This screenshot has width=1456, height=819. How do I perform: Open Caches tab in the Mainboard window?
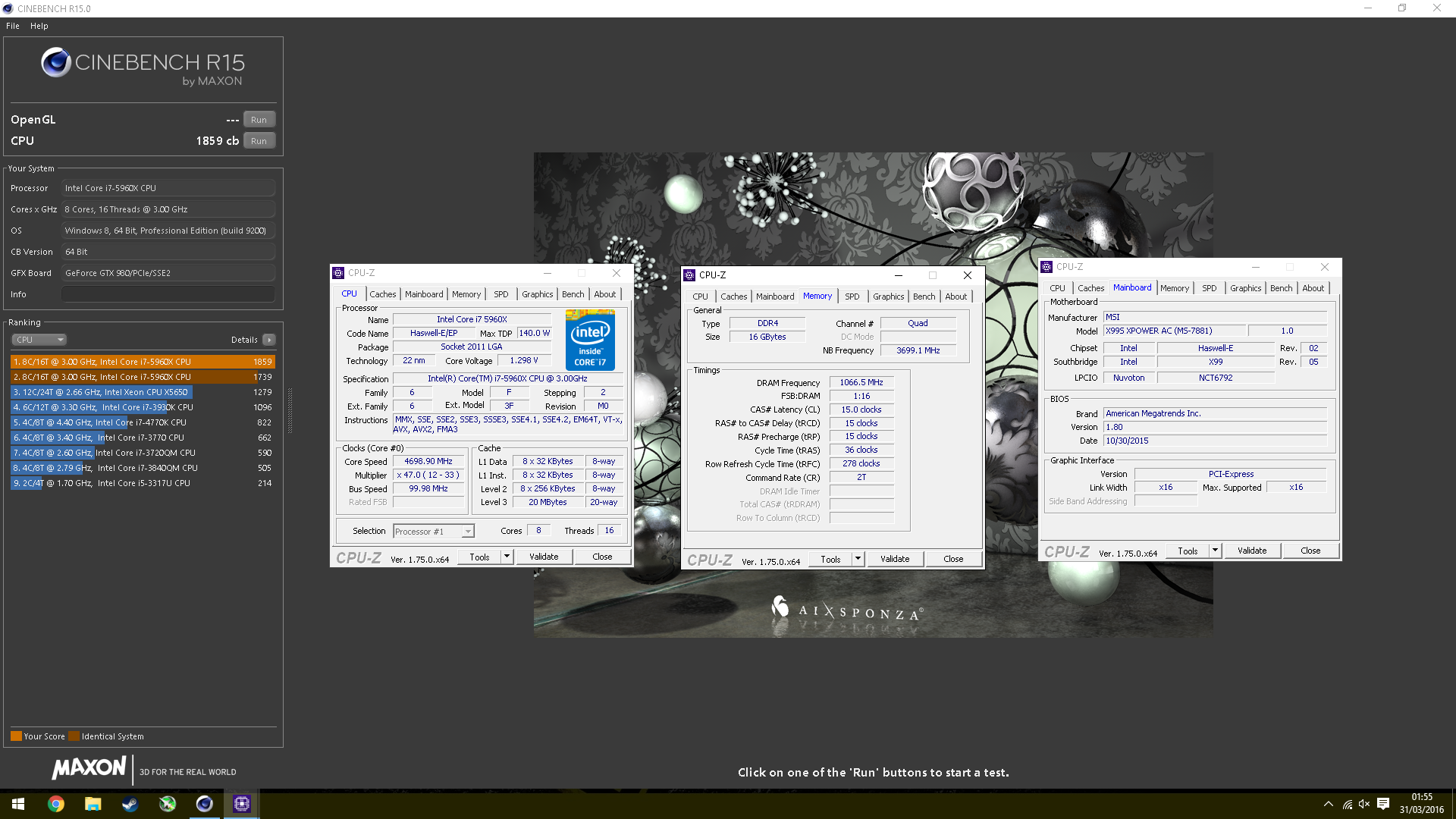(1091, 288)
